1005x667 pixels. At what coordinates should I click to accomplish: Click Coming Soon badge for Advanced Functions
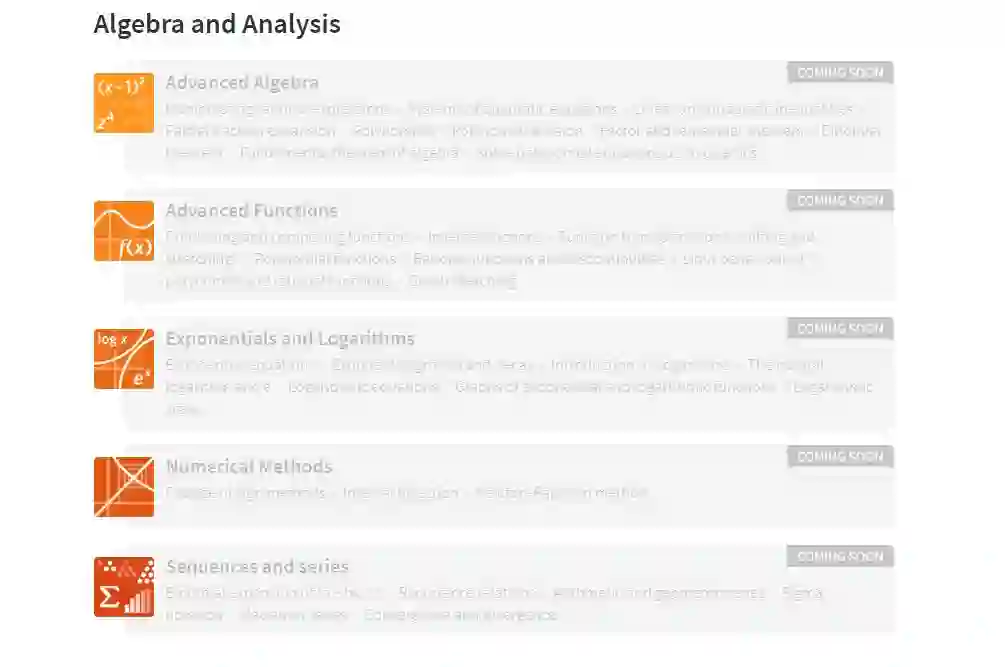pyautogui.click(x=839, y=201)
